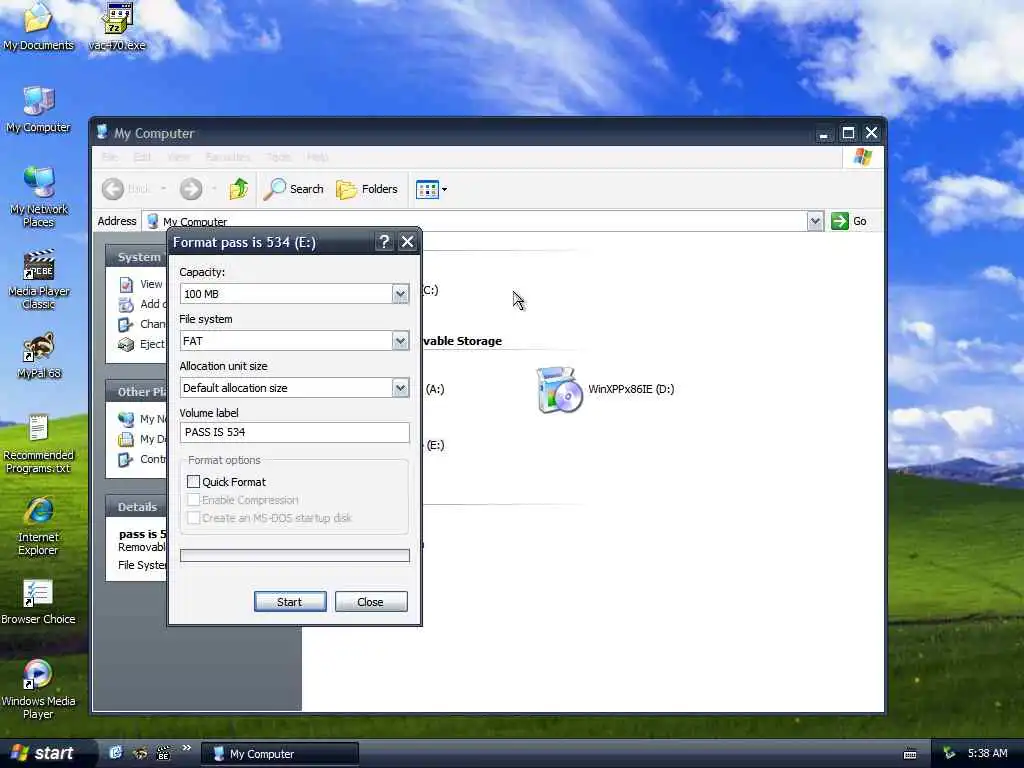Click the keyboard icon in taskbar

[910, 754]
